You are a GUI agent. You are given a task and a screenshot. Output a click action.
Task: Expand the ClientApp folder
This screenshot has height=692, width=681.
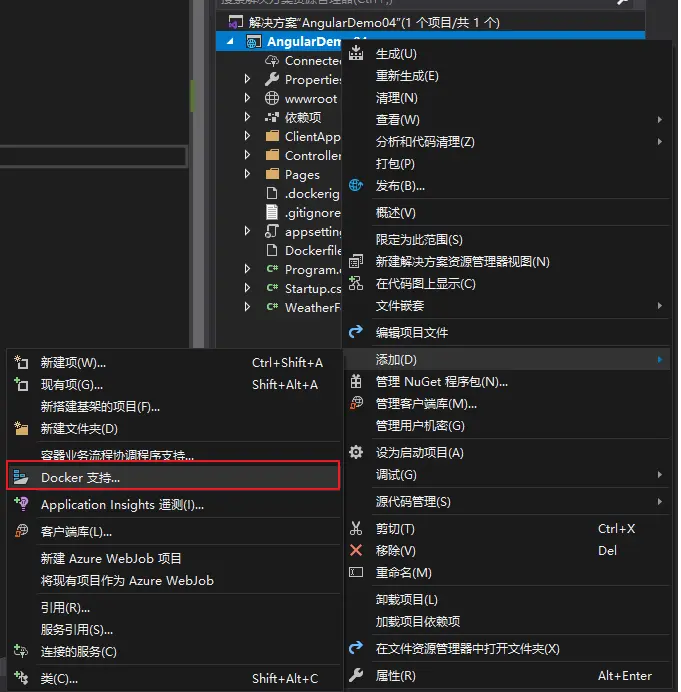tap(247, 136)
